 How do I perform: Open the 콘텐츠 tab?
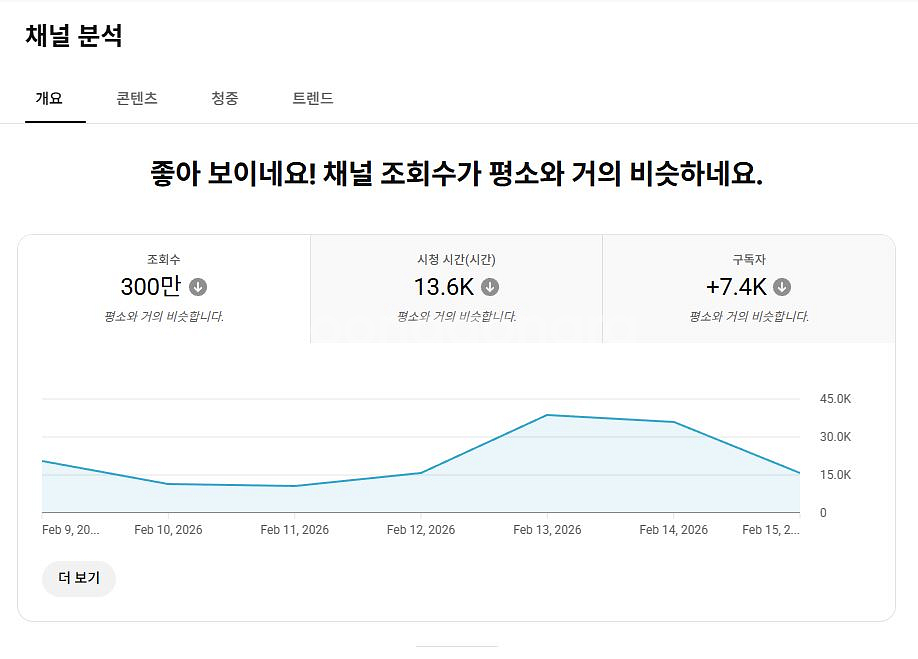pyautogui.click(x=137, y=98)
